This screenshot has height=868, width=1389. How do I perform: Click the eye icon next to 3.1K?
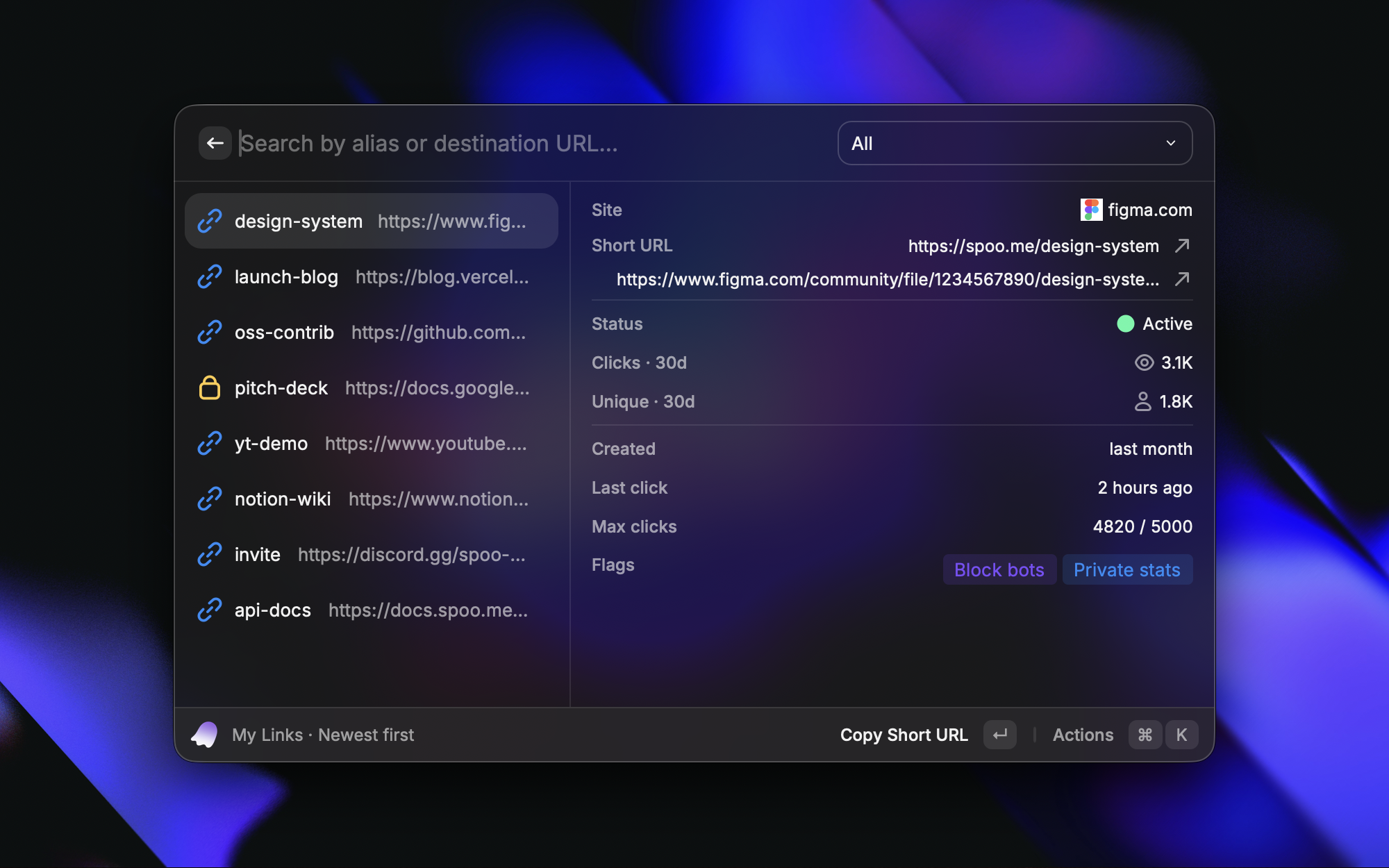[1144, 362]
